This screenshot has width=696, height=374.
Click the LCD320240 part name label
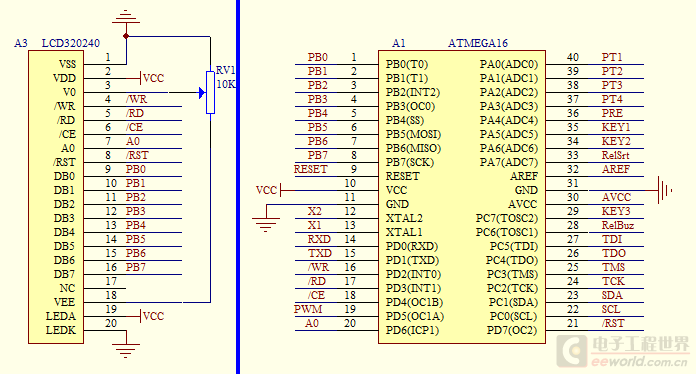coord(71,43)
